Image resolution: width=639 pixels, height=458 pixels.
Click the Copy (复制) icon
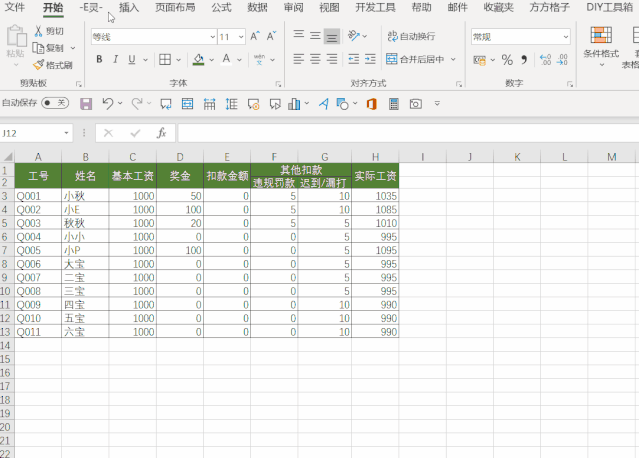[38, 48]
